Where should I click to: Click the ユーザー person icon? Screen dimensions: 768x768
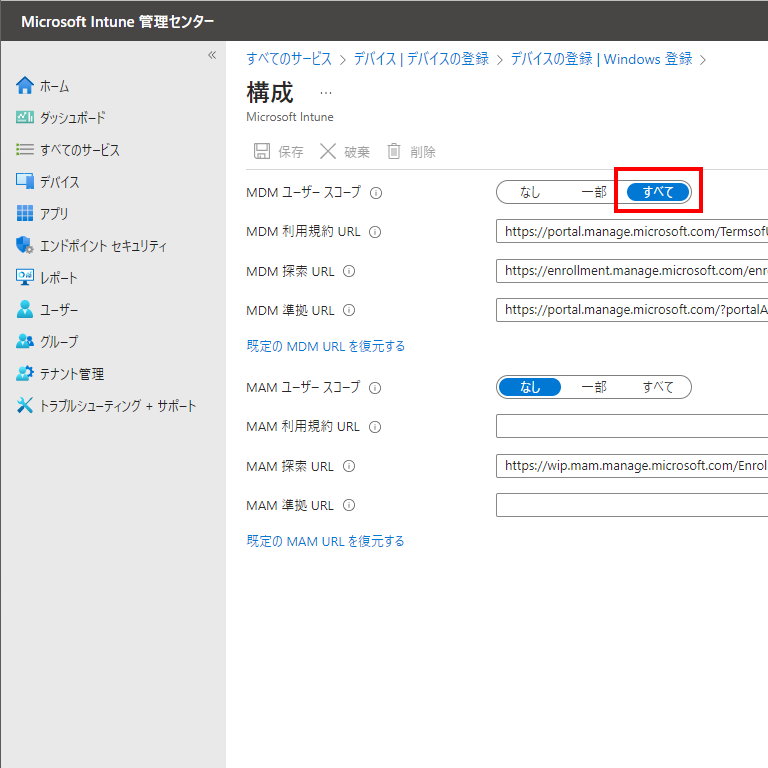point(24,310)
